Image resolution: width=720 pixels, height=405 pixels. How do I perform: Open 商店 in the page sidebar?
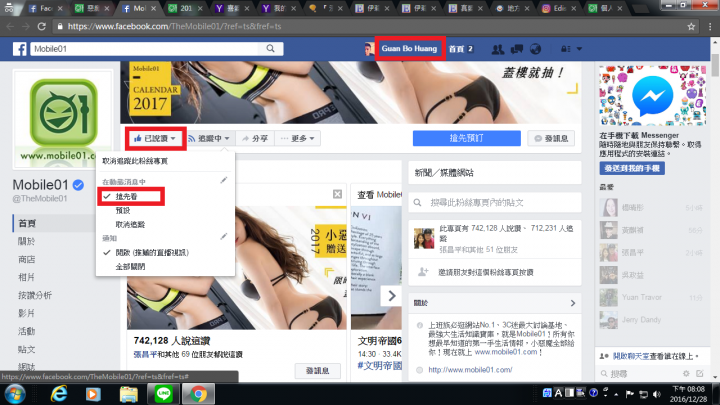(x=26, y=259)
